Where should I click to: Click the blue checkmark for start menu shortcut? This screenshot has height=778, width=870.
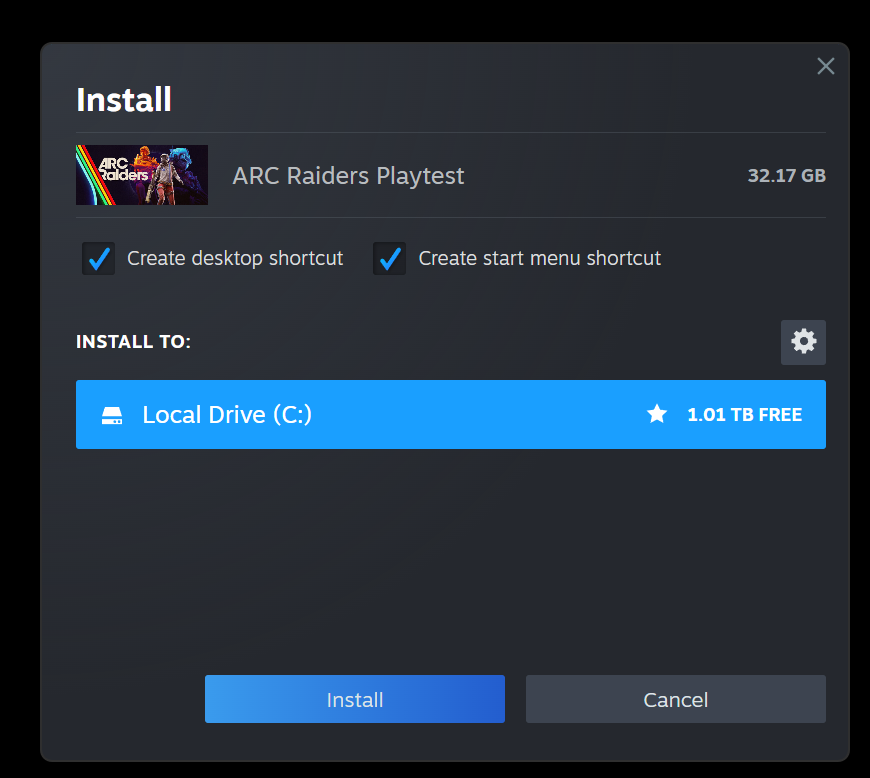point(390,259)
